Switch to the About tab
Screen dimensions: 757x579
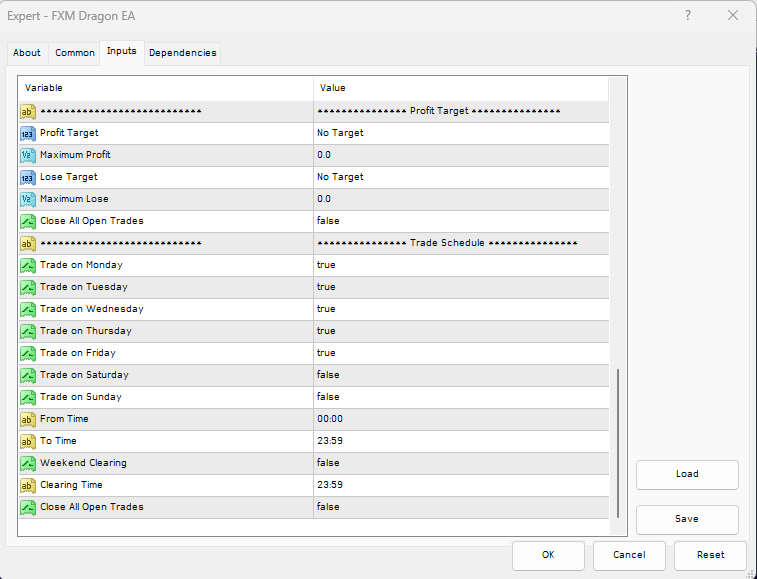[27, 53]
